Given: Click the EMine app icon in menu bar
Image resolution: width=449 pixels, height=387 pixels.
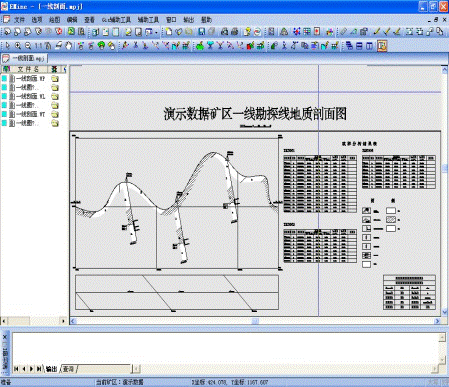Looking at the screenshot, I should (6, 19).
